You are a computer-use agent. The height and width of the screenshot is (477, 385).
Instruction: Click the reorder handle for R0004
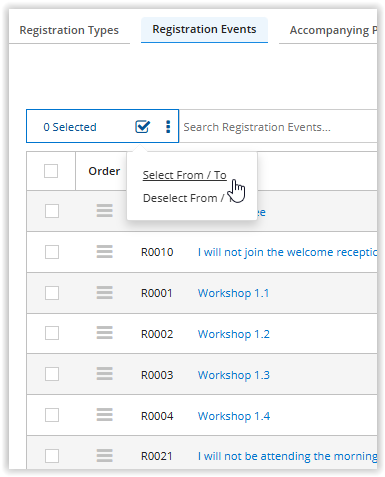tap(105, 415)
